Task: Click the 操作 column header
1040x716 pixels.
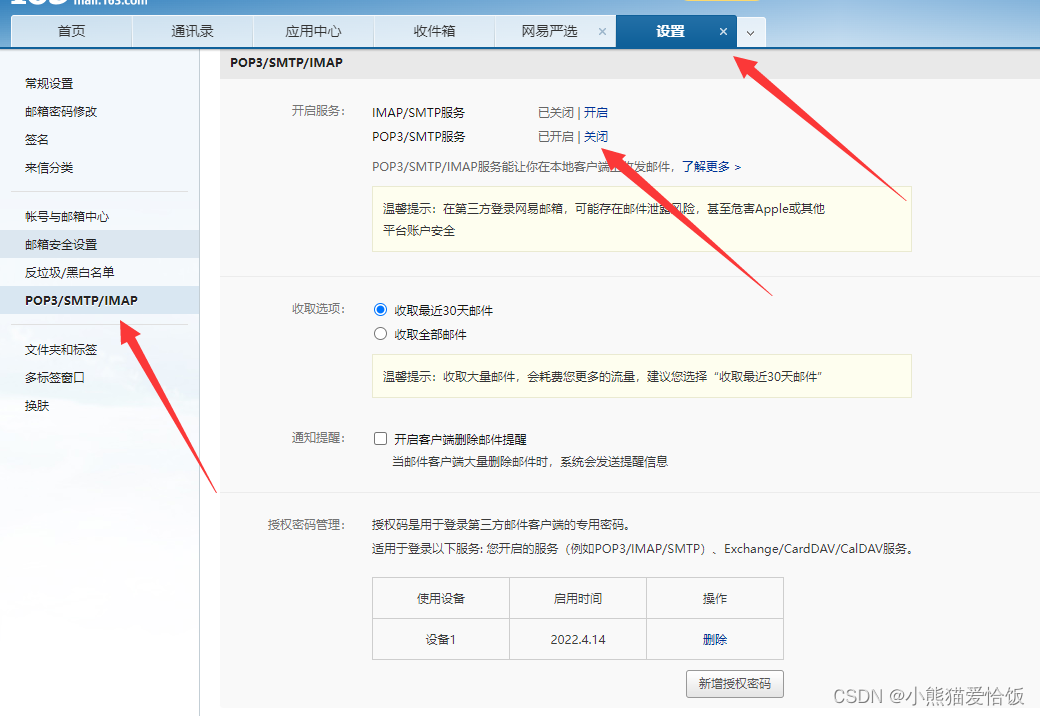Action: [x=715, y=598]
